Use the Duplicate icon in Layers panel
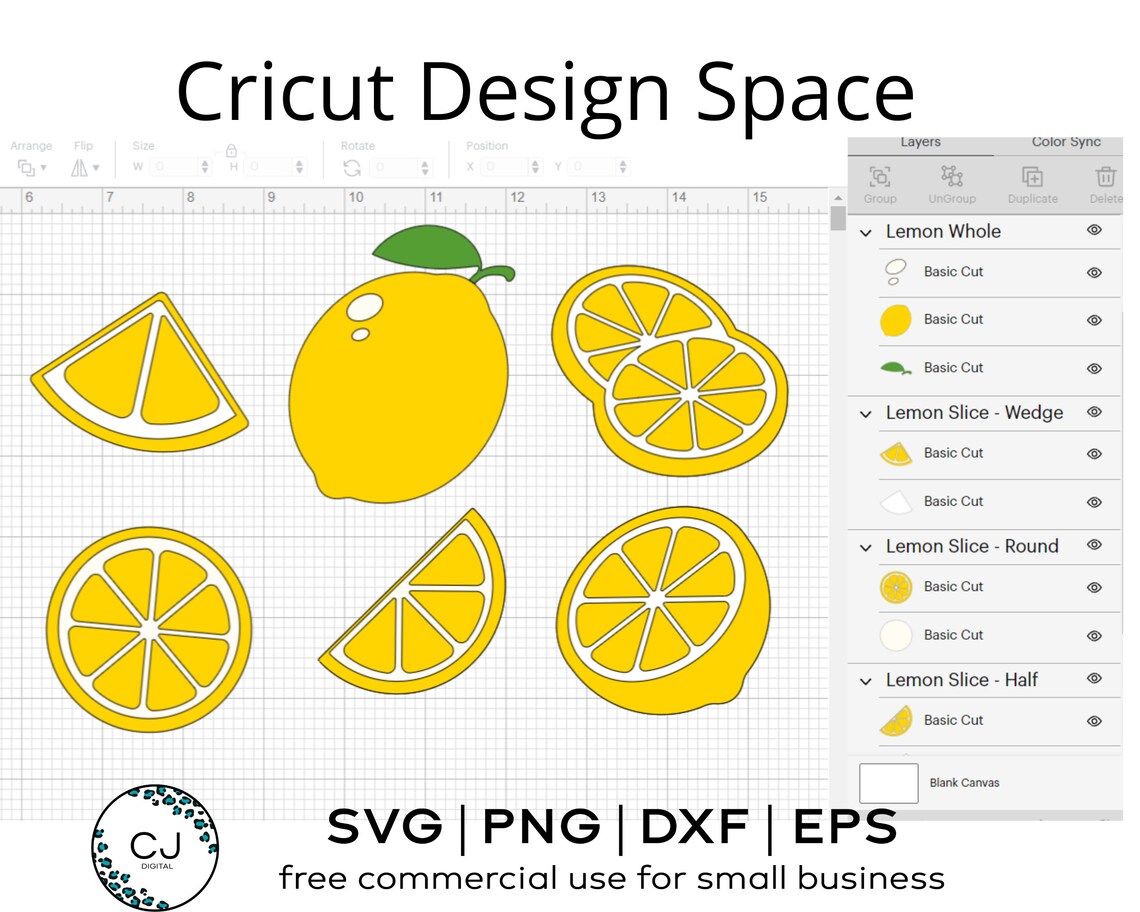 tap(1032, 176)
